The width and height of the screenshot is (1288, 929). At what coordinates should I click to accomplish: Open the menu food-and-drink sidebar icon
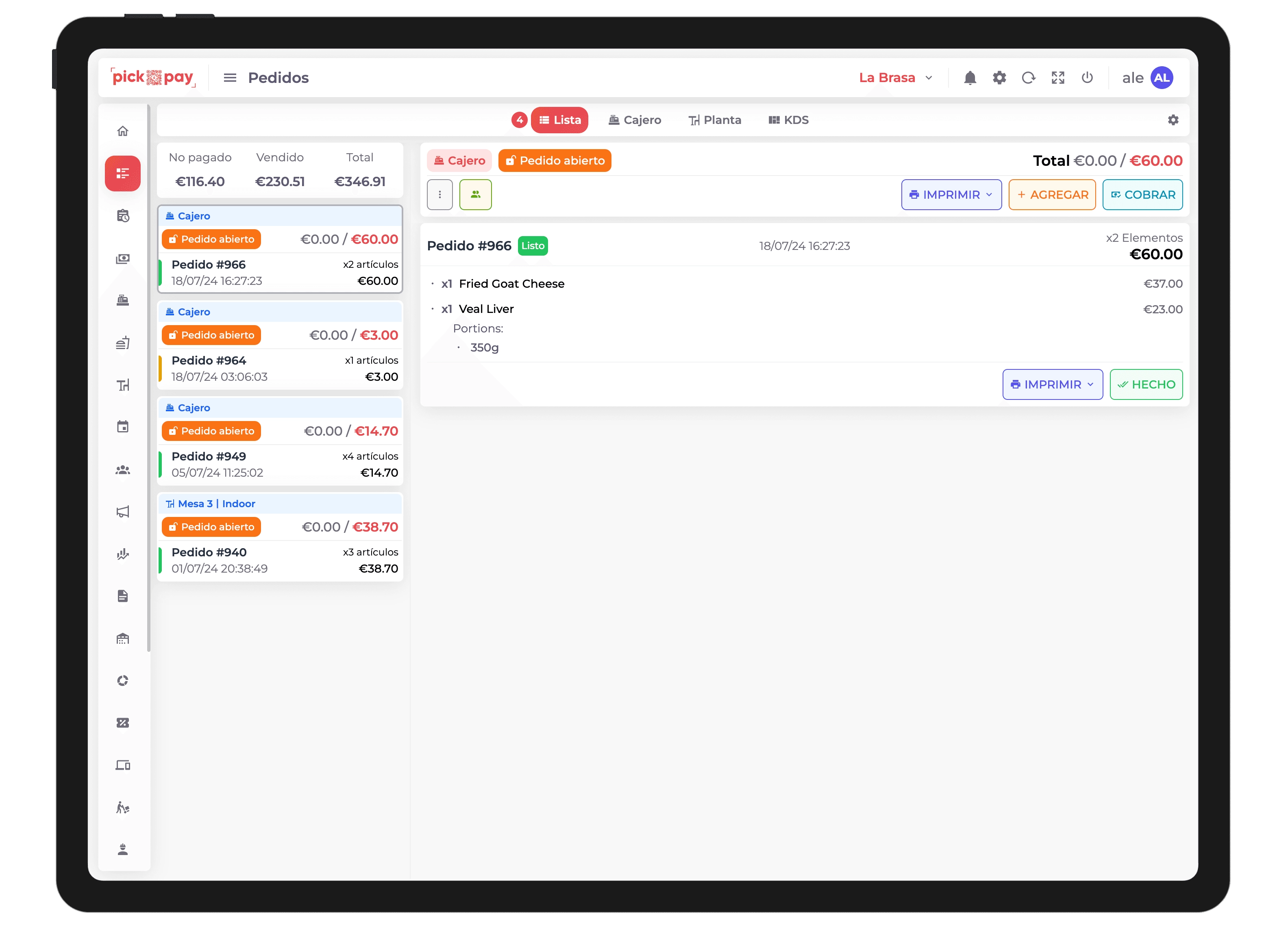pyautogui.click(x=123, y=343)
